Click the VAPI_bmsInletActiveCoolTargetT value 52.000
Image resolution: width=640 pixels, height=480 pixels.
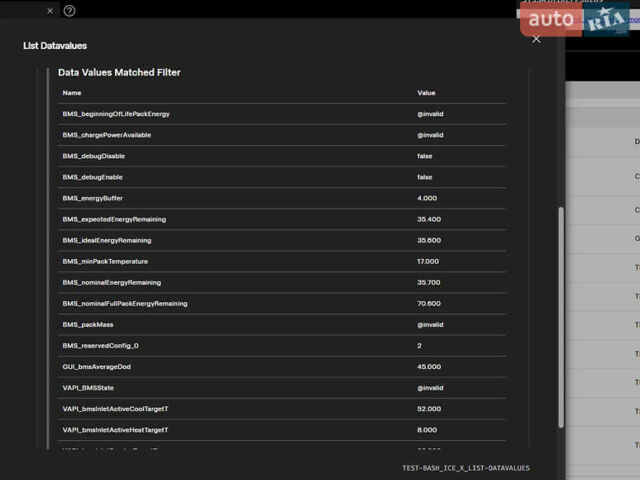point(429,408)
